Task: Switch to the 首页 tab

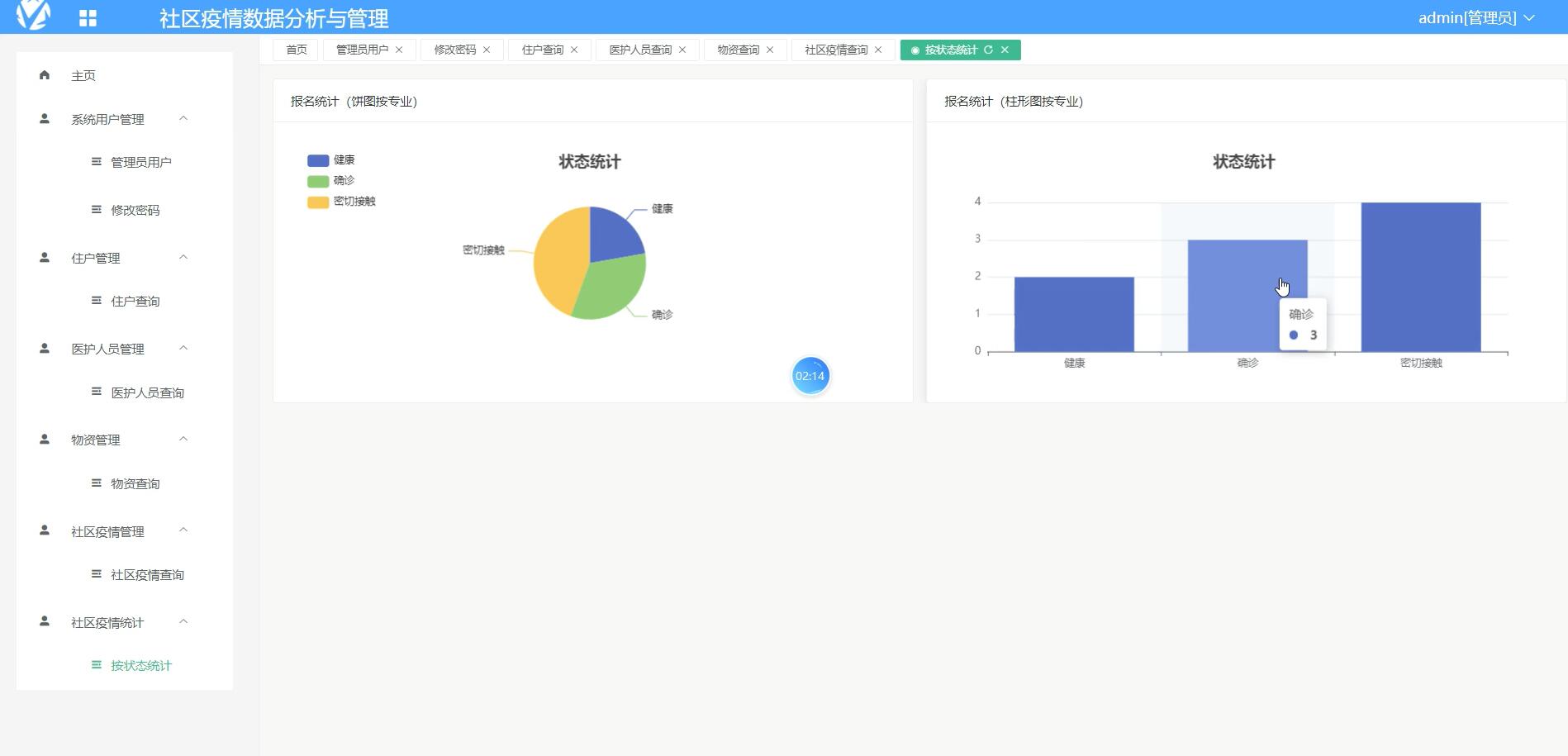Action: coord(295,50)
